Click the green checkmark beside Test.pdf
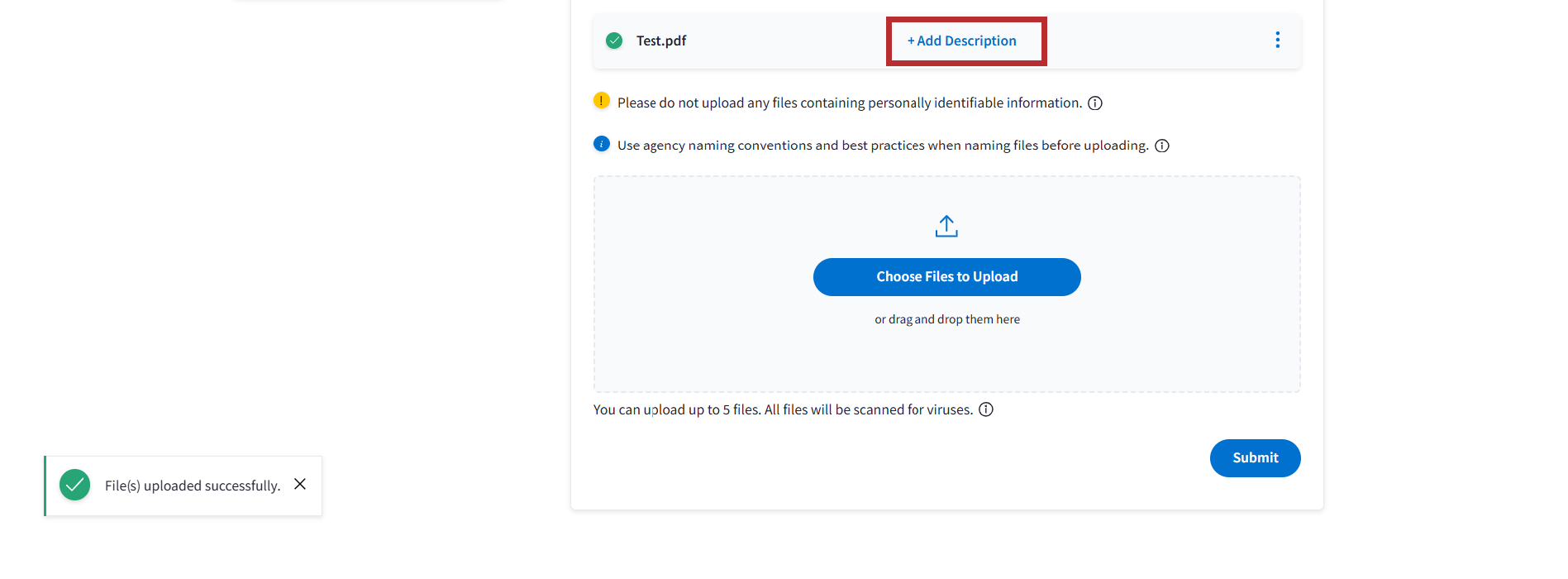1568x579 pixels. pyautogui.click(x=614, y=41)
